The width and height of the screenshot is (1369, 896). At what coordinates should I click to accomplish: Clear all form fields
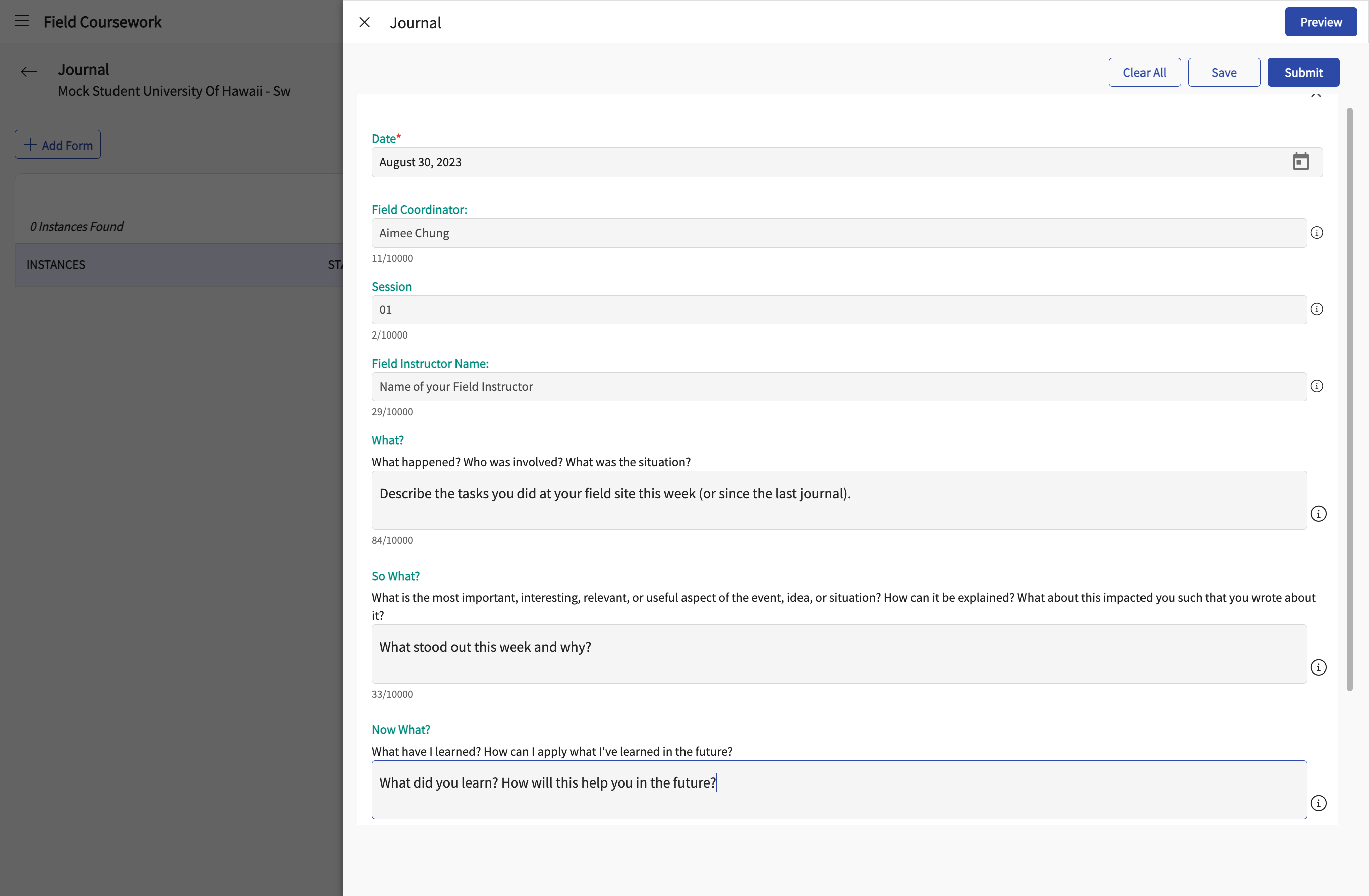point(1144,72)
